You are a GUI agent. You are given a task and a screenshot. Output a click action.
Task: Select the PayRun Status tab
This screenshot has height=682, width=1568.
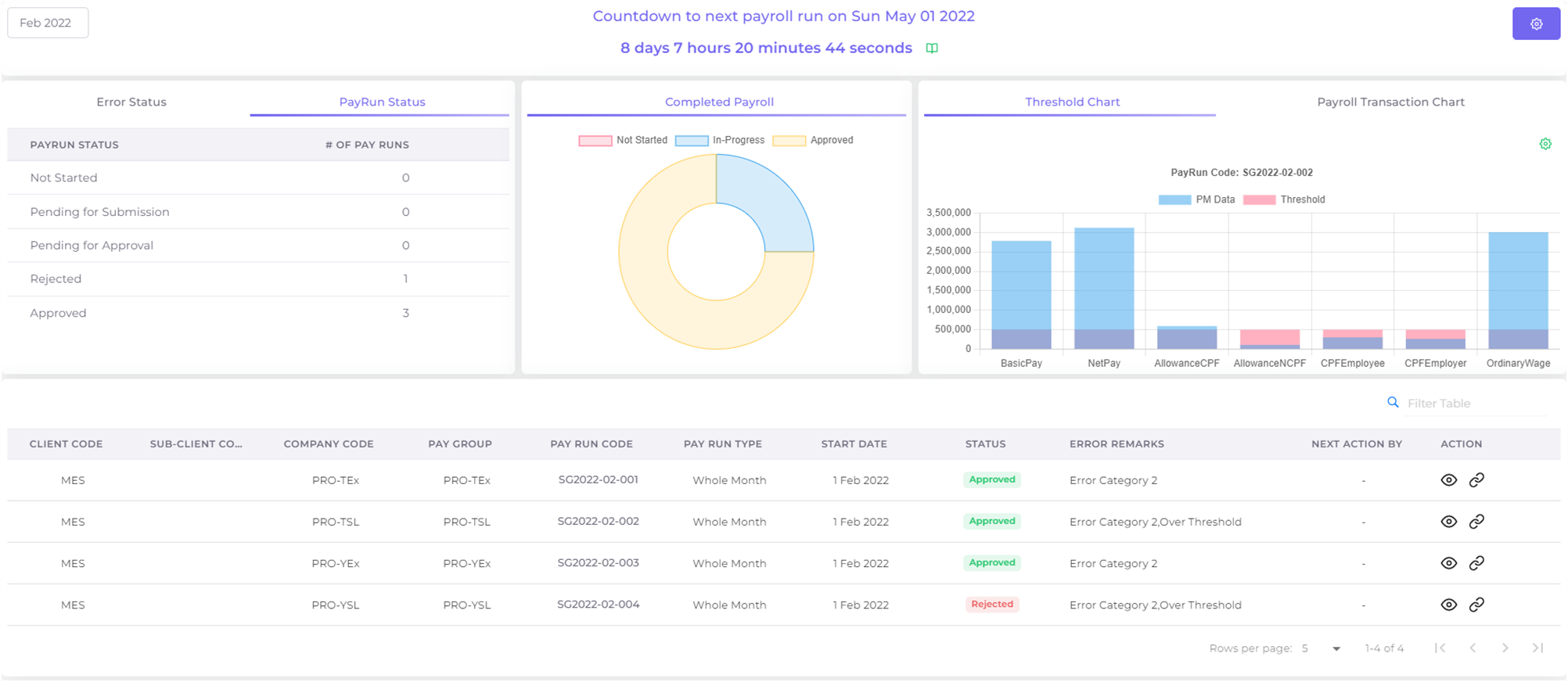pos(382,102)
